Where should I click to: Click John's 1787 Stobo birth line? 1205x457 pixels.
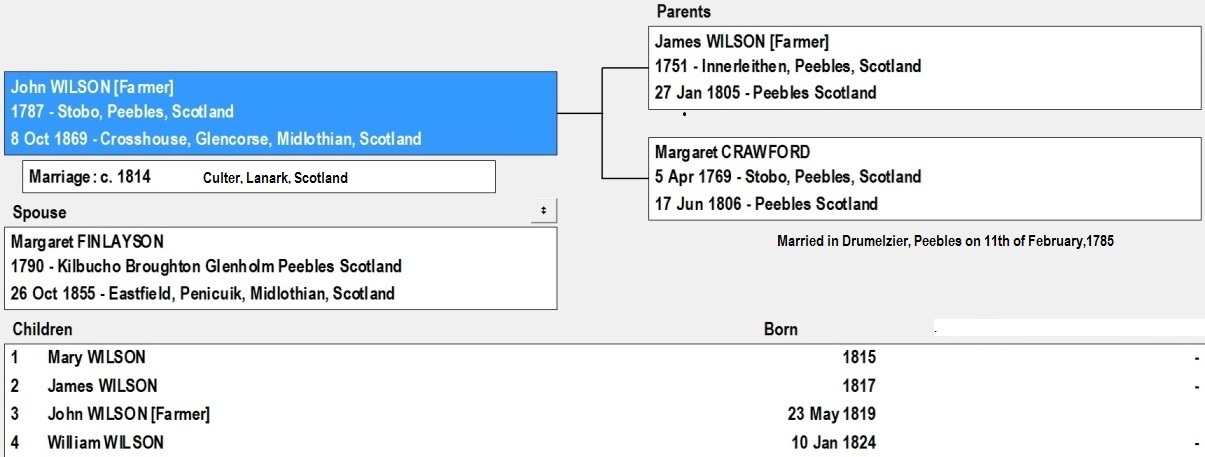coord(122,112)
